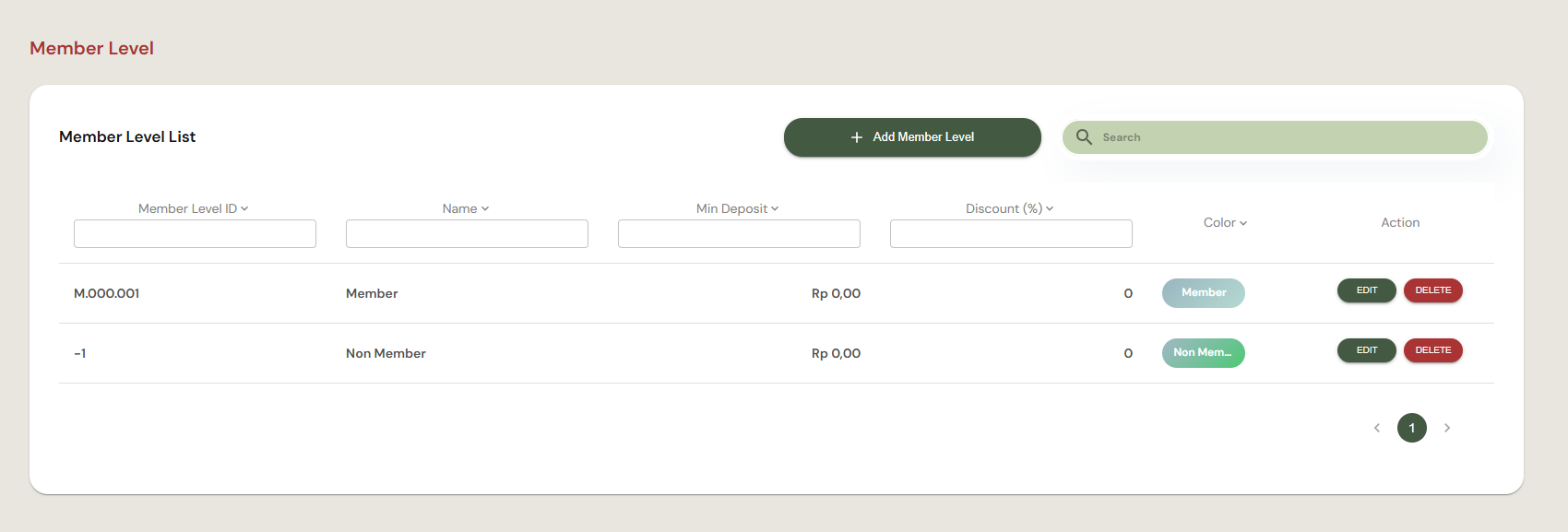
Task: Click the Non Mem... color badge
Action: point(1204,353)
